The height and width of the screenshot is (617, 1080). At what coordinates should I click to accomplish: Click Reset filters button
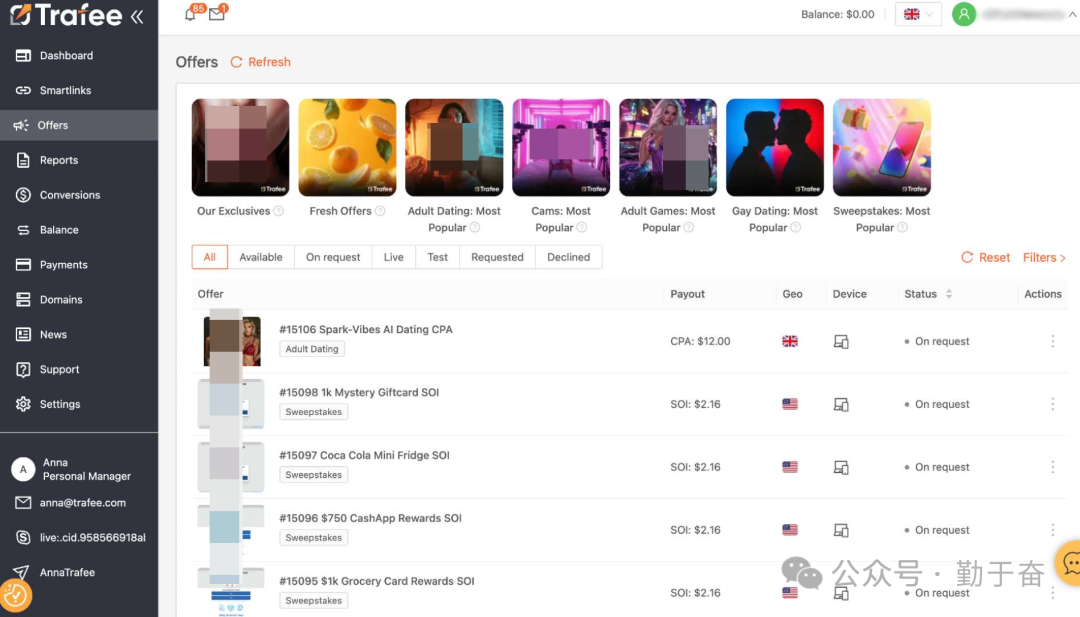coord(986,258)
